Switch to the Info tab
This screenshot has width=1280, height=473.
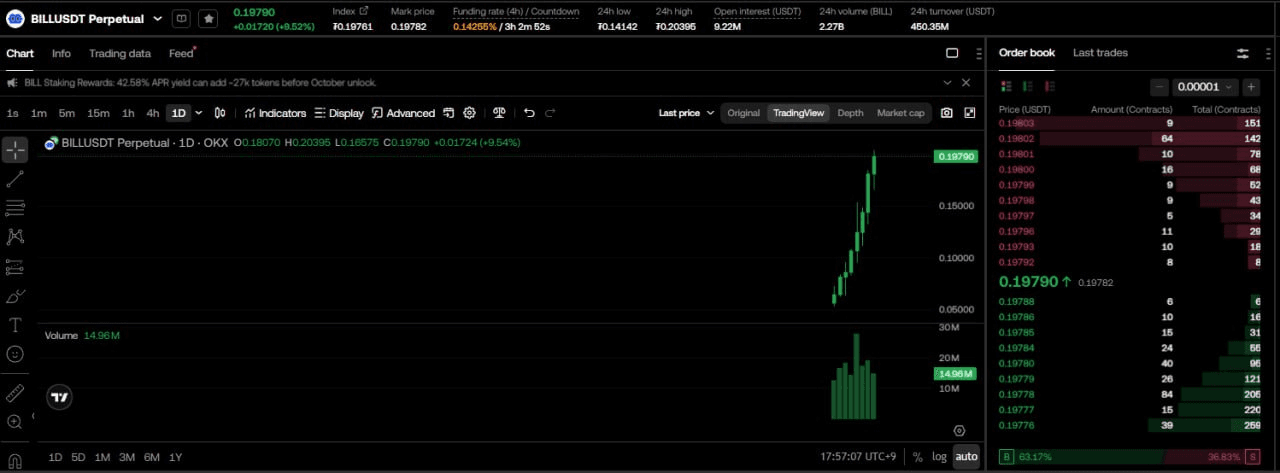[x=61, y=53]
